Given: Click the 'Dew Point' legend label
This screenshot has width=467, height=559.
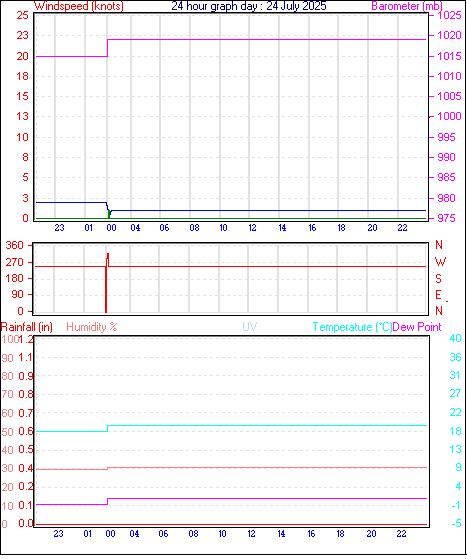Looking at the screenshot, I should (417, 327).
